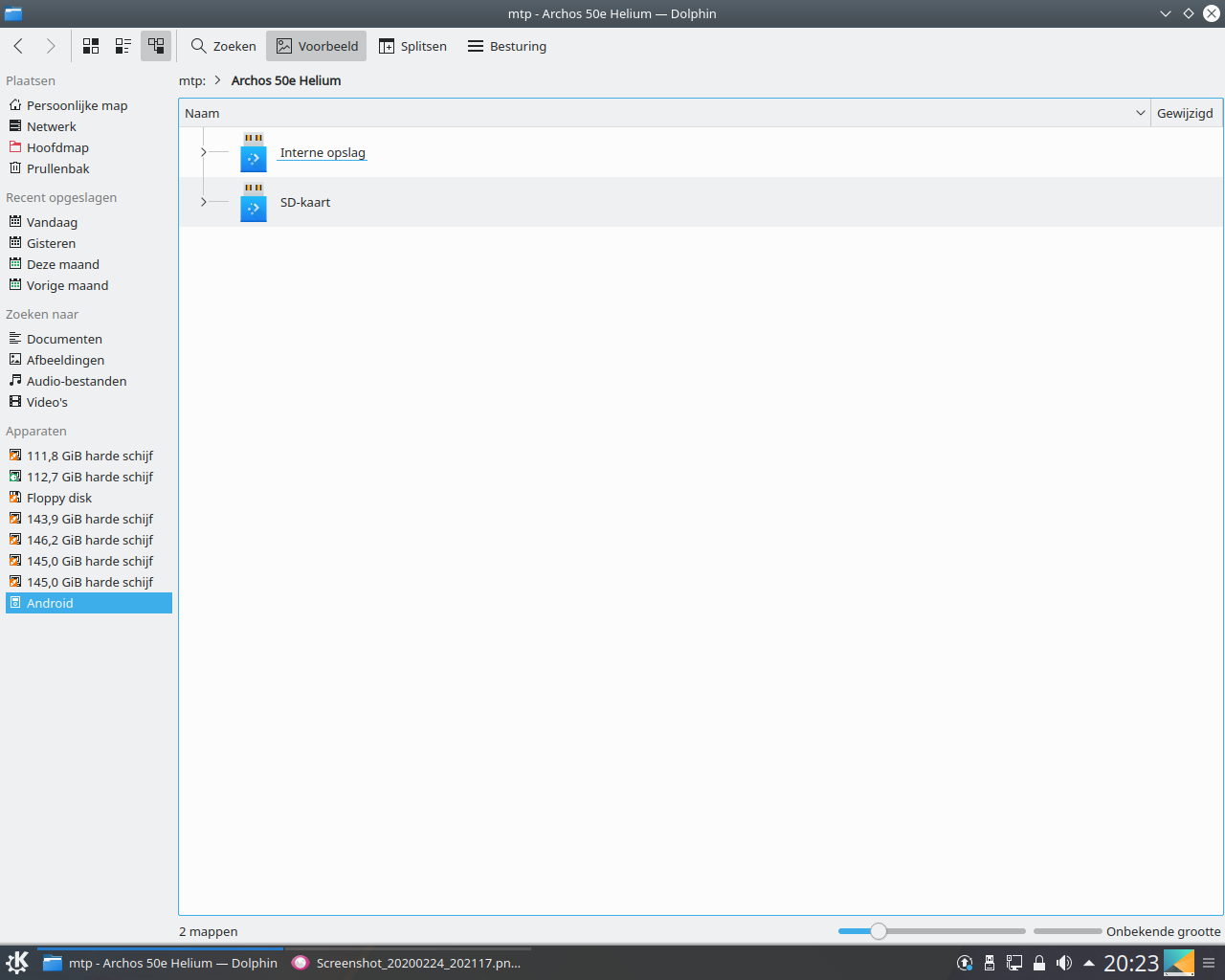Click the breadcrumb arrow after mtp:
The width and height of the screenshot is (1225, 980).
pyautogui.click(x=218, y=80)
